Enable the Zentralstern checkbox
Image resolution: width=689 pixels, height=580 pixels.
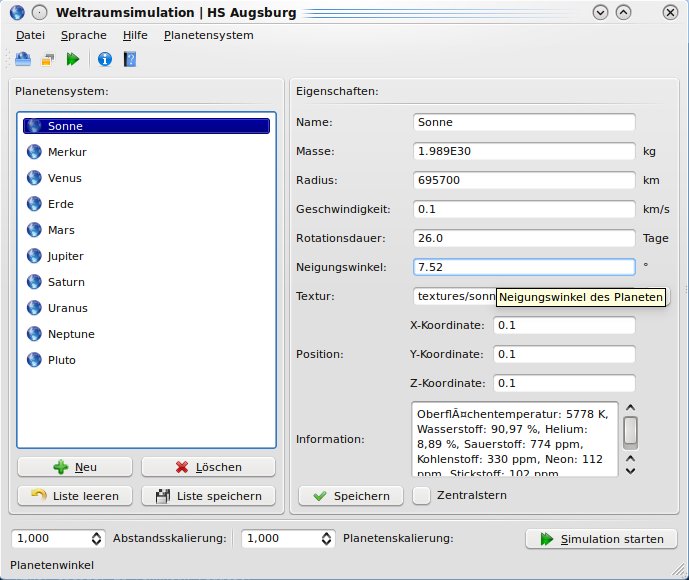pos(422,495)
